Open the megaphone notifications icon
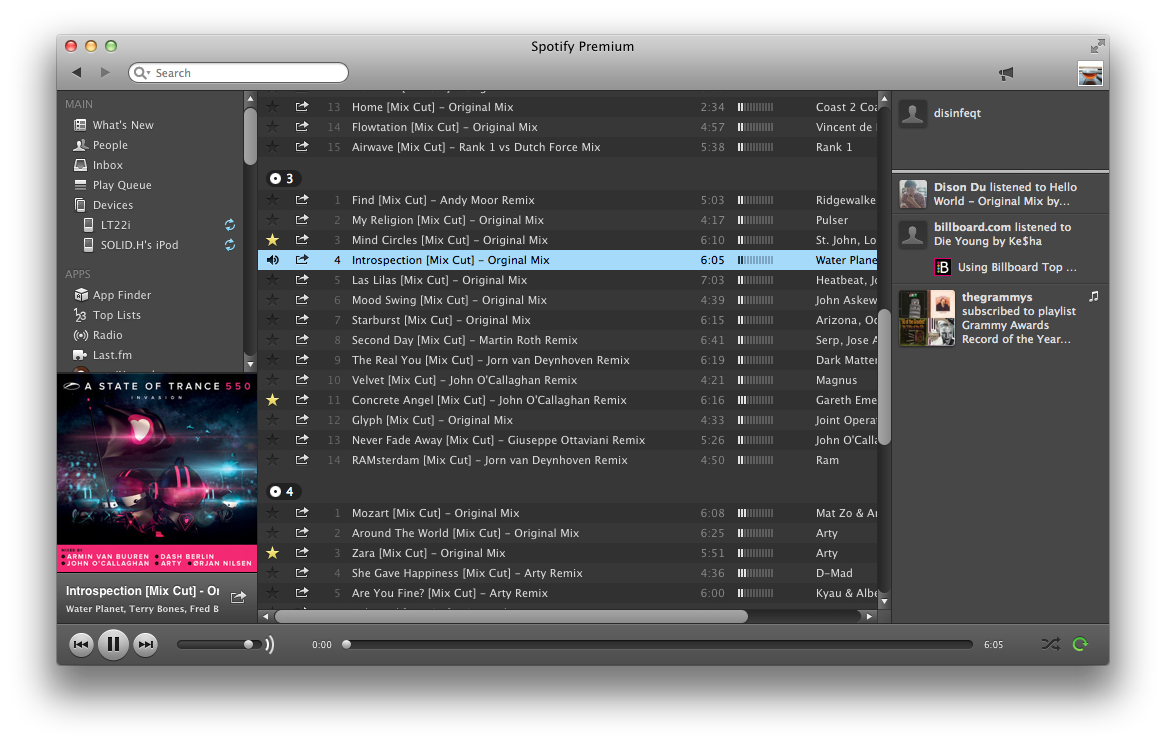 [1005, 73]
